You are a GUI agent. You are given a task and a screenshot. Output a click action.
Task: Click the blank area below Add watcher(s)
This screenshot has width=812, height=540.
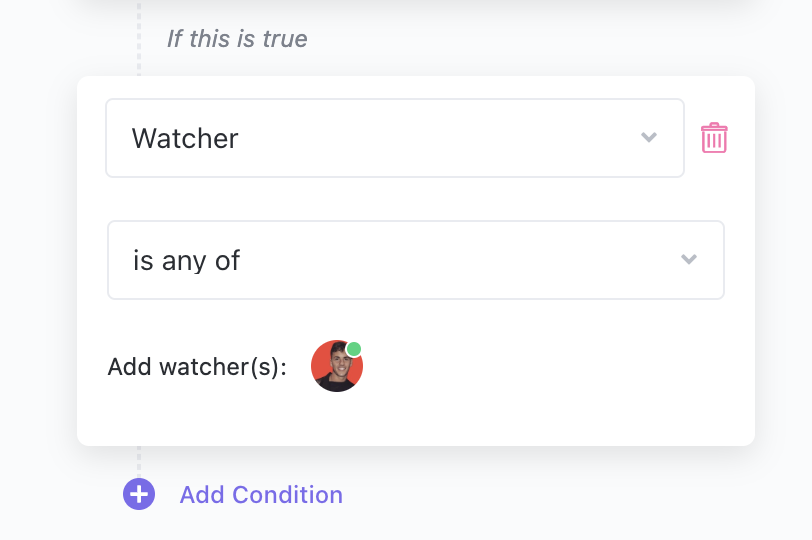tap(400, 420)
